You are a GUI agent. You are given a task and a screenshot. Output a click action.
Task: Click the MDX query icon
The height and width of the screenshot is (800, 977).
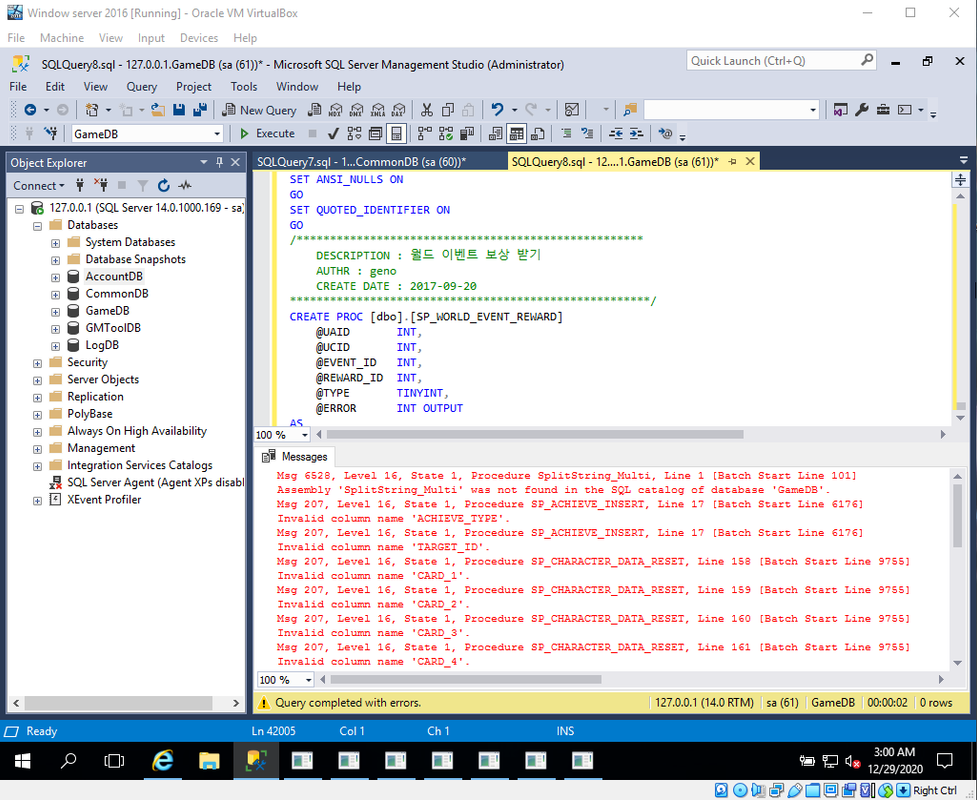(335, 110)
